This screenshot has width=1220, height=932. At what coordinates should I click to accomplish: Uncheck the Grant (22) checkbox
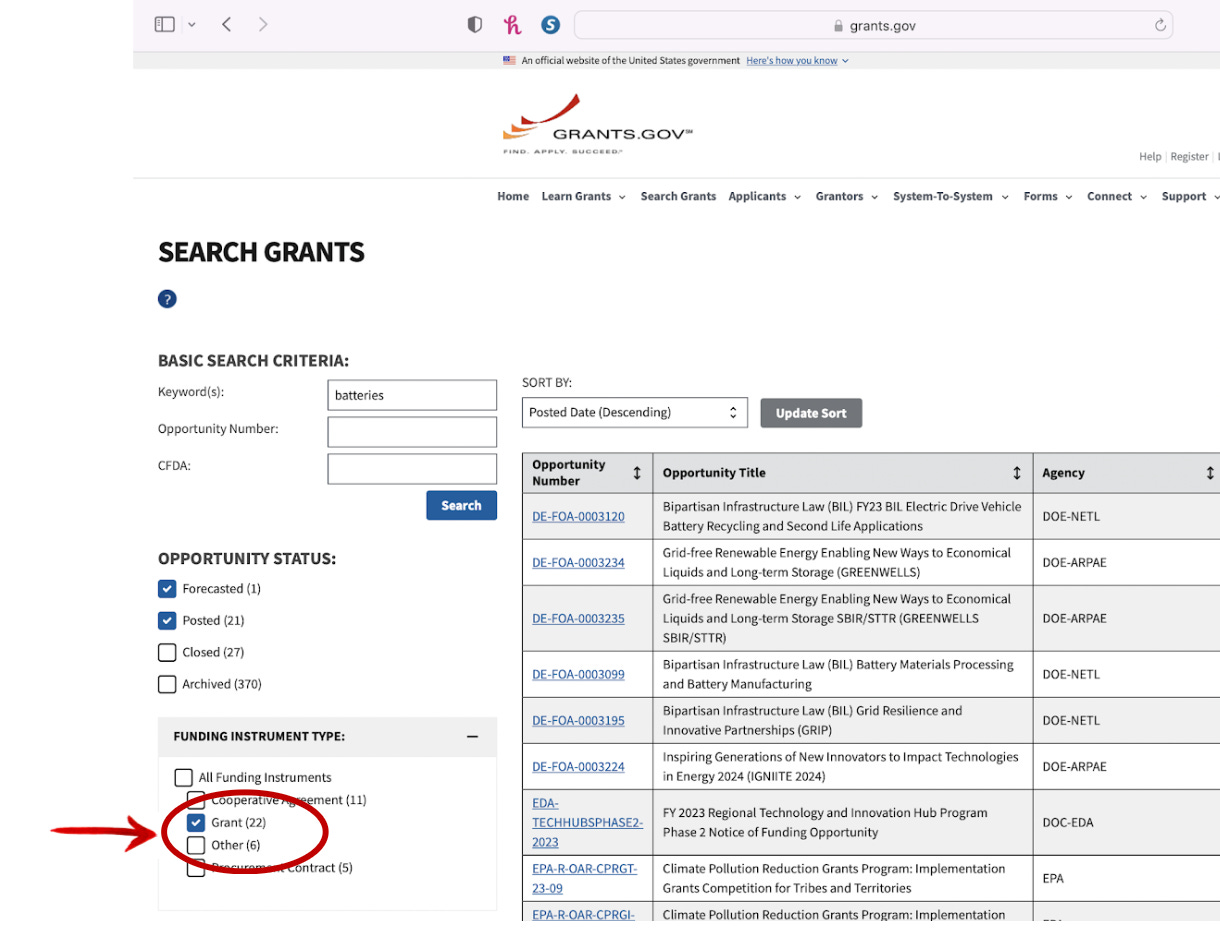(x=196, y=823)
